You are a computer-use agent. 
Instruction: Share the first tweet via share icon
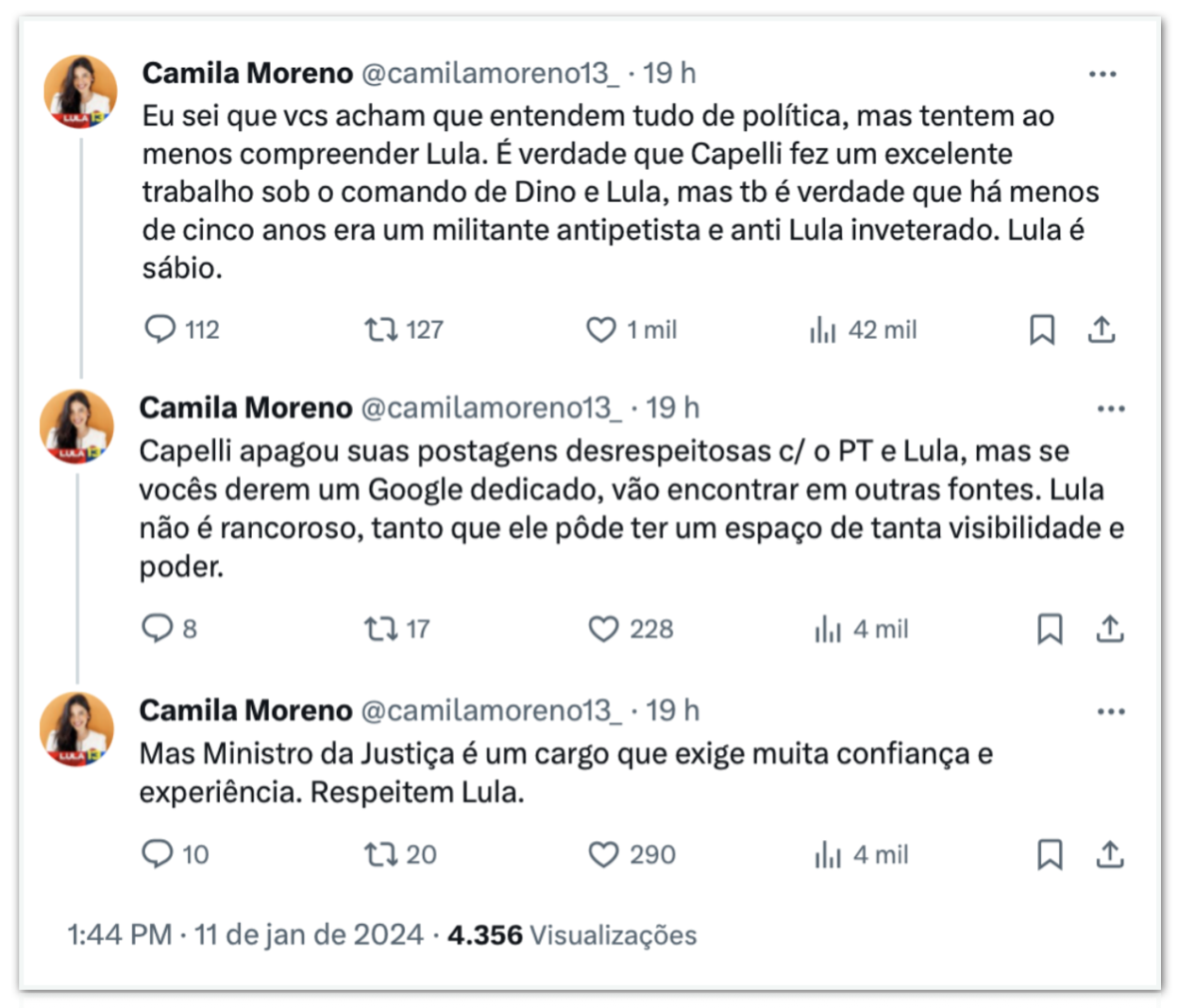(1102, 329)
